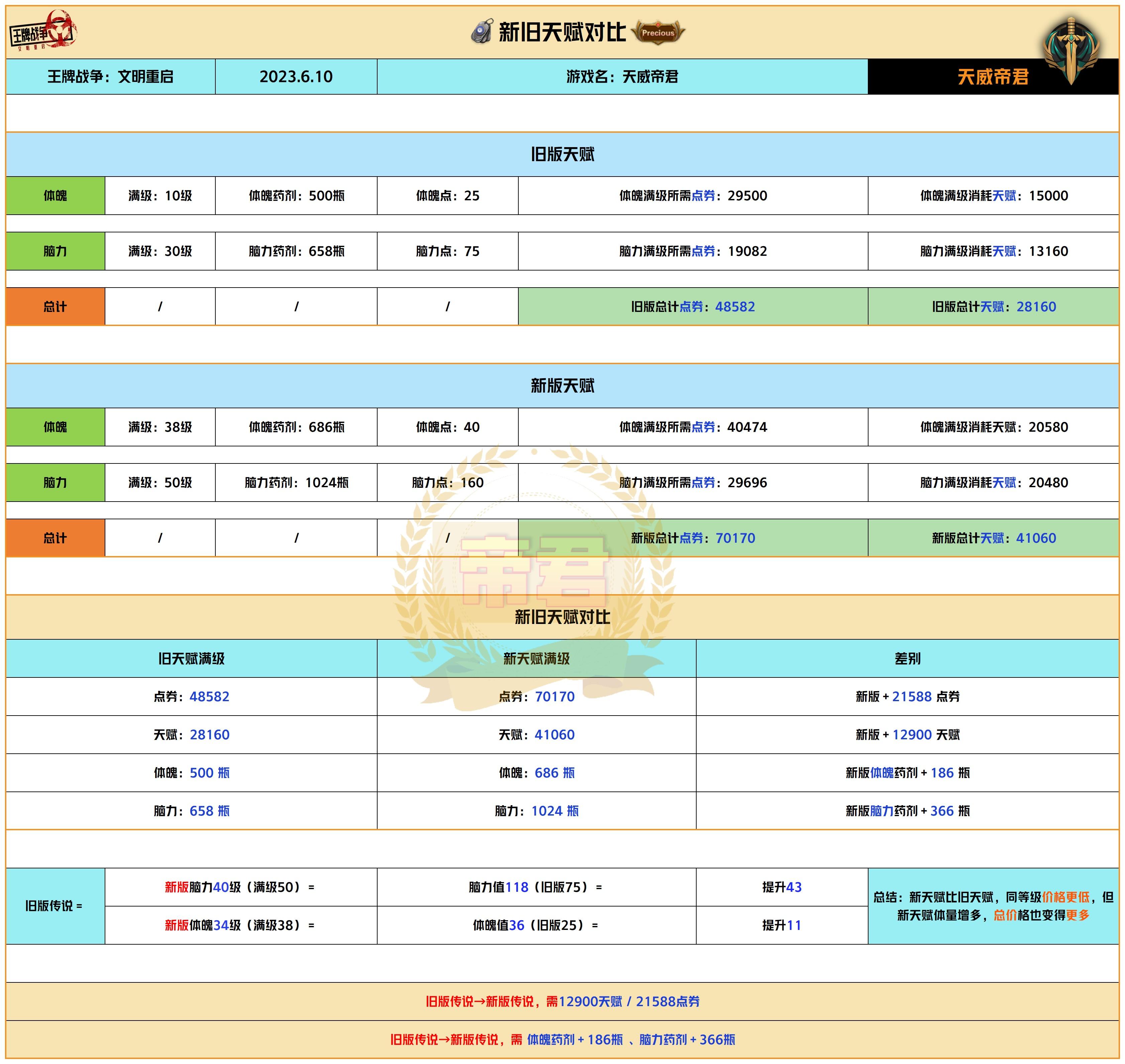Click the 旧版天赋 section header
This screenshot has width=1125, height=1064.
[x=562, y=154]
